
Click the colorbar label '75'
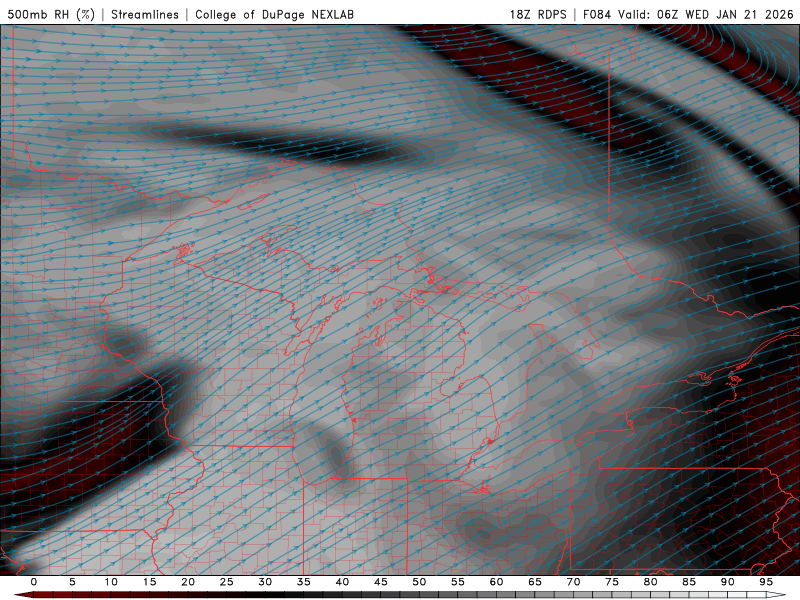pyautogui.click(x=612, y=582)
